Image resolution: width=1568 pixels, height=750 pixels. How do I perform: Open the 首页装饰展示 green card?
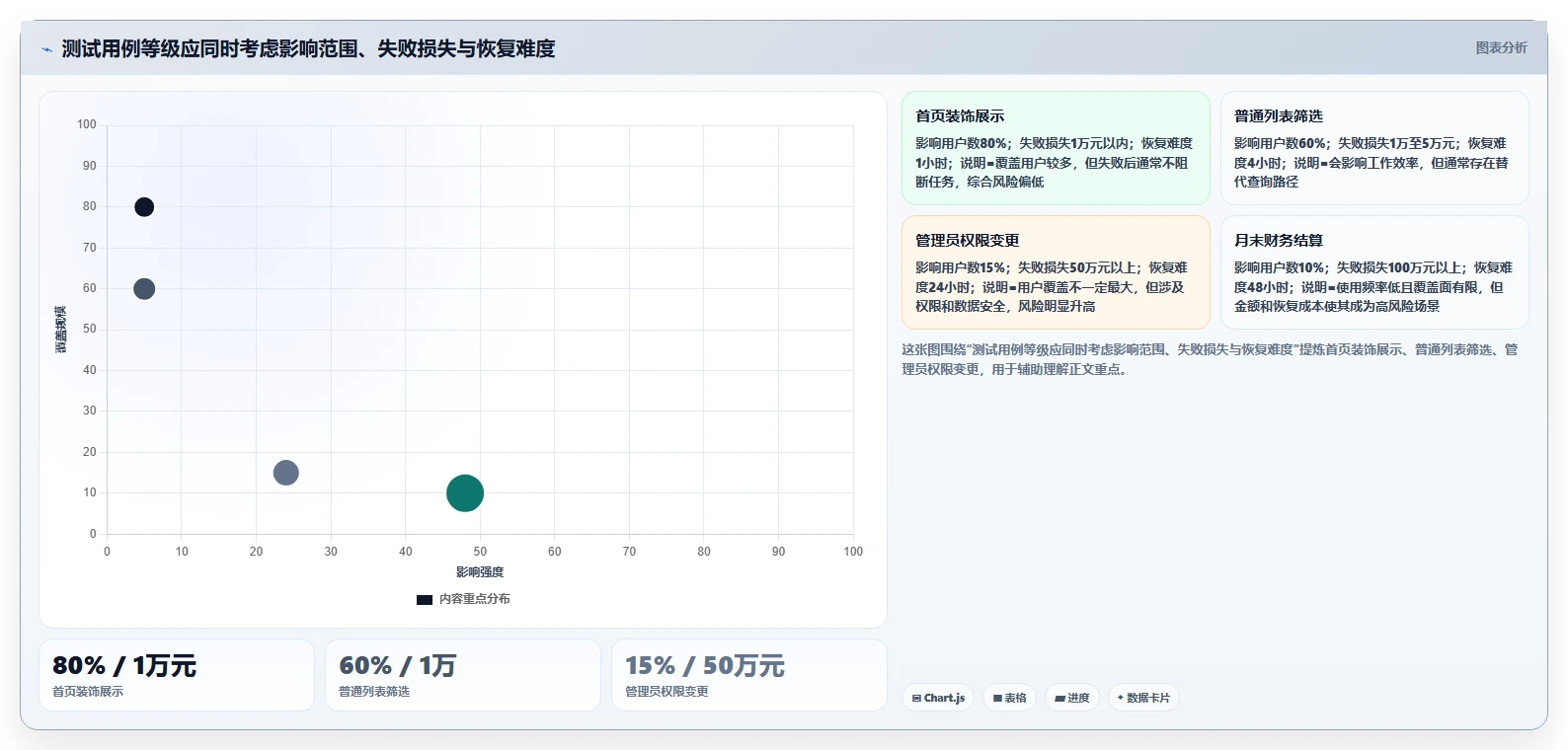click(1056, 148)
